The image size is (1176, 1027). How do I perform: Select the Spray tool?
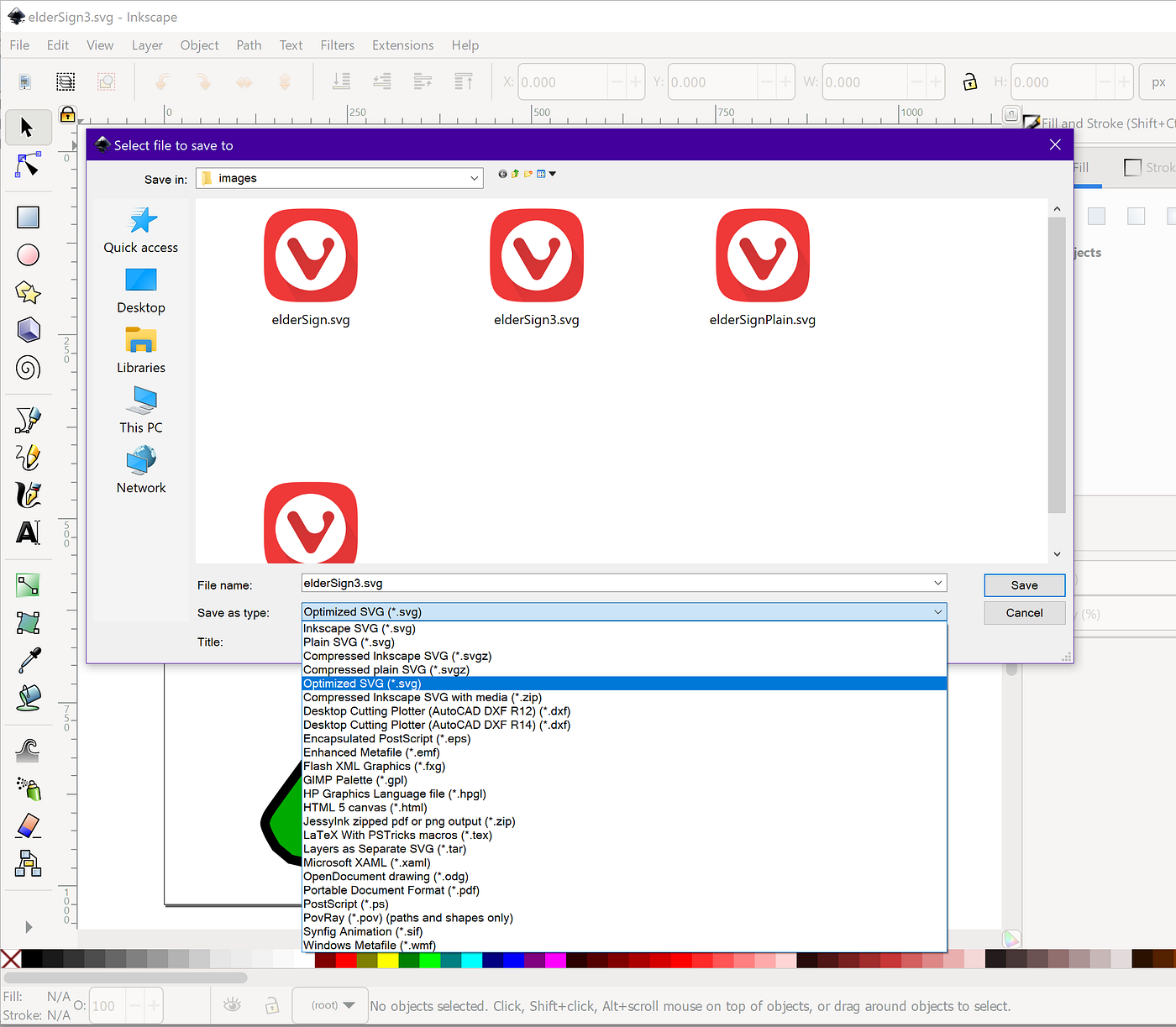pyautogui.click(x=28, y=788)
